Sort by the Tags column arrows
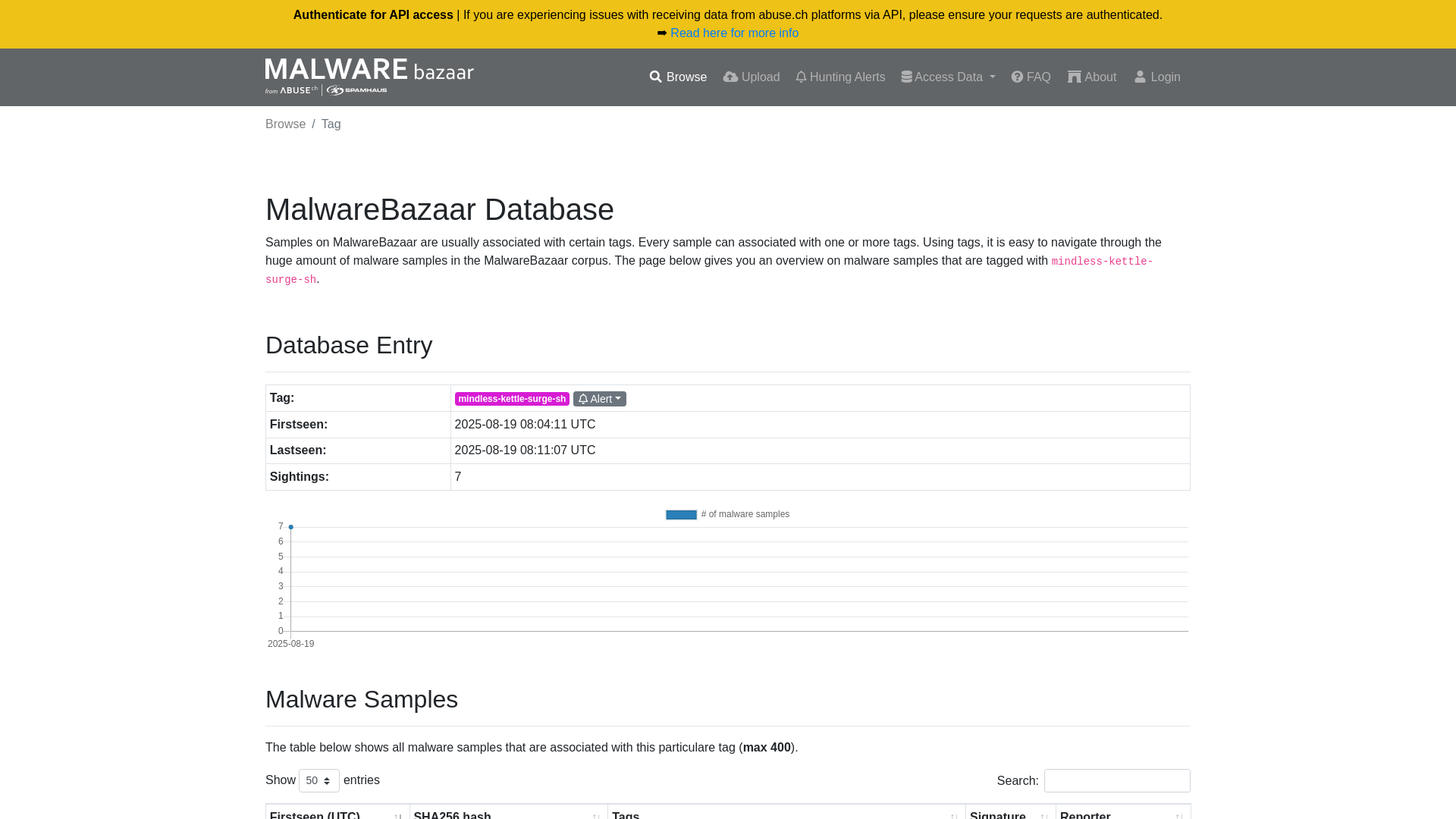Screen dimensions: 1456x819 click(954, 815)
